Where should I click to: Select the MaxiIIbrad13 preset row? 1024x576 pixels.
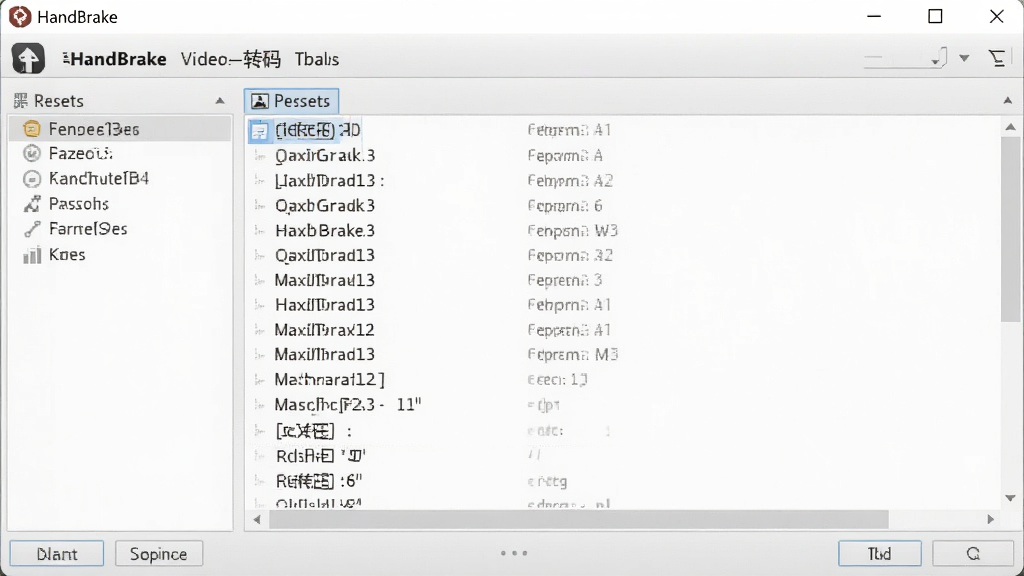pyautogui.click(x=624, y=355)
